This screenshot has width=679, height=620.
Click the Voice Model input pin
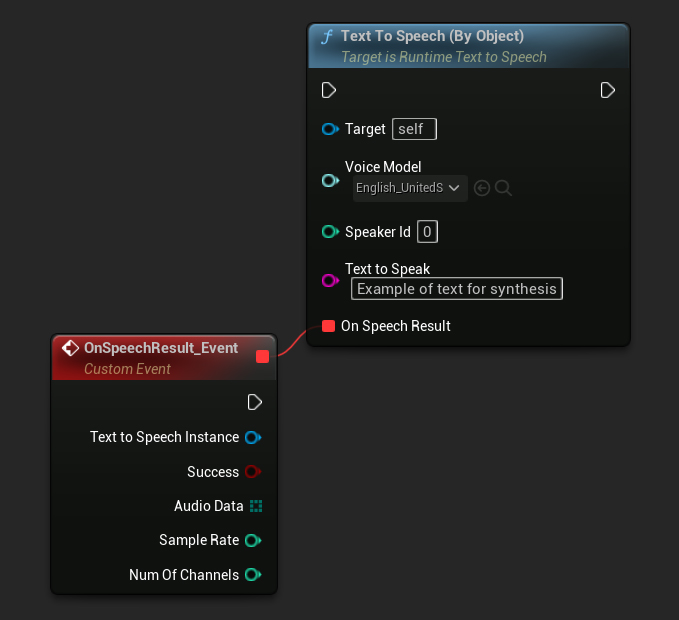(330, 180)
